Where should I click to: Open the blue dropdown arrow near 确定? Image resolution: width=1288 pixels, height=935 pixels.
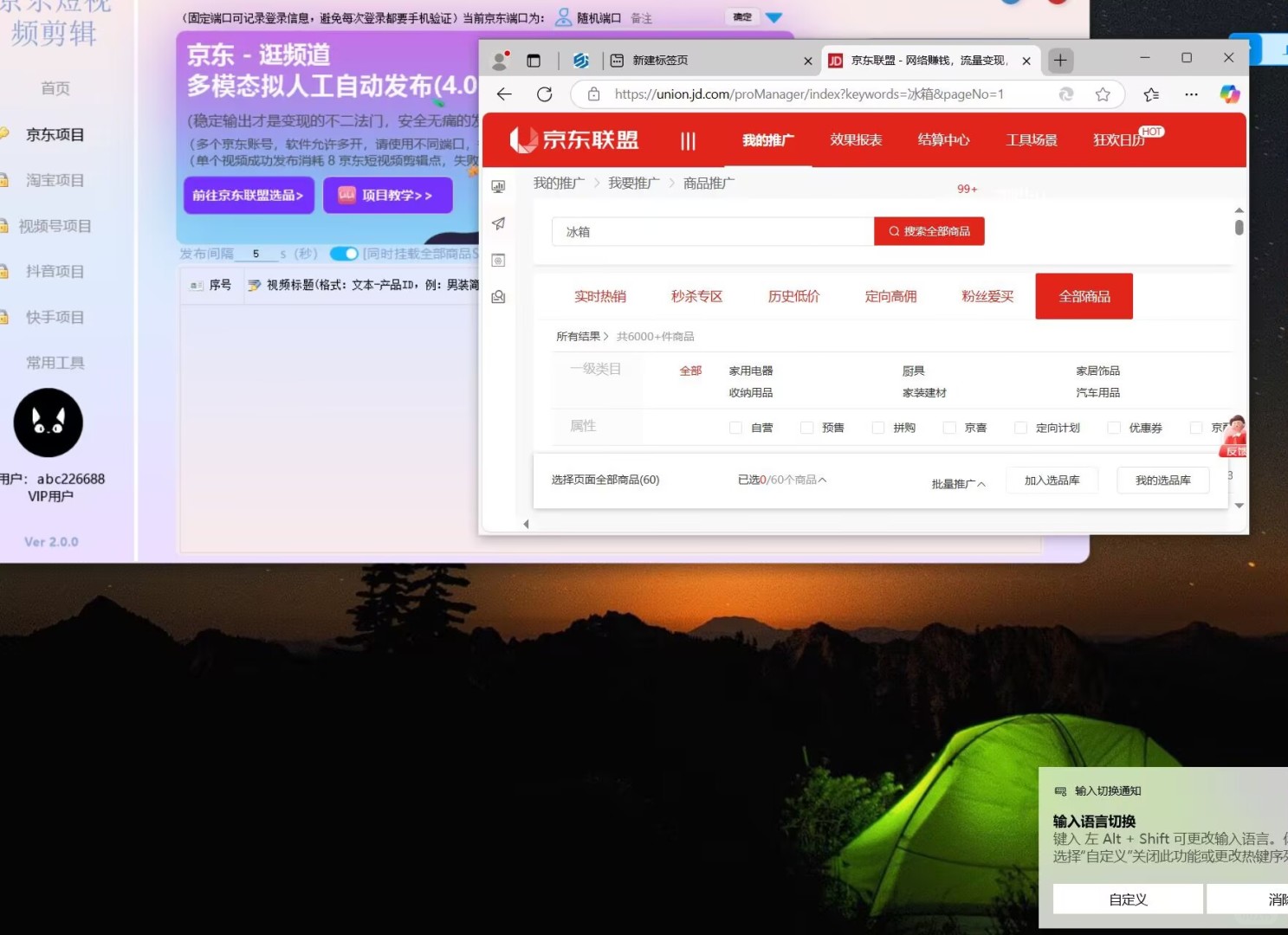(x=774, y=17)
